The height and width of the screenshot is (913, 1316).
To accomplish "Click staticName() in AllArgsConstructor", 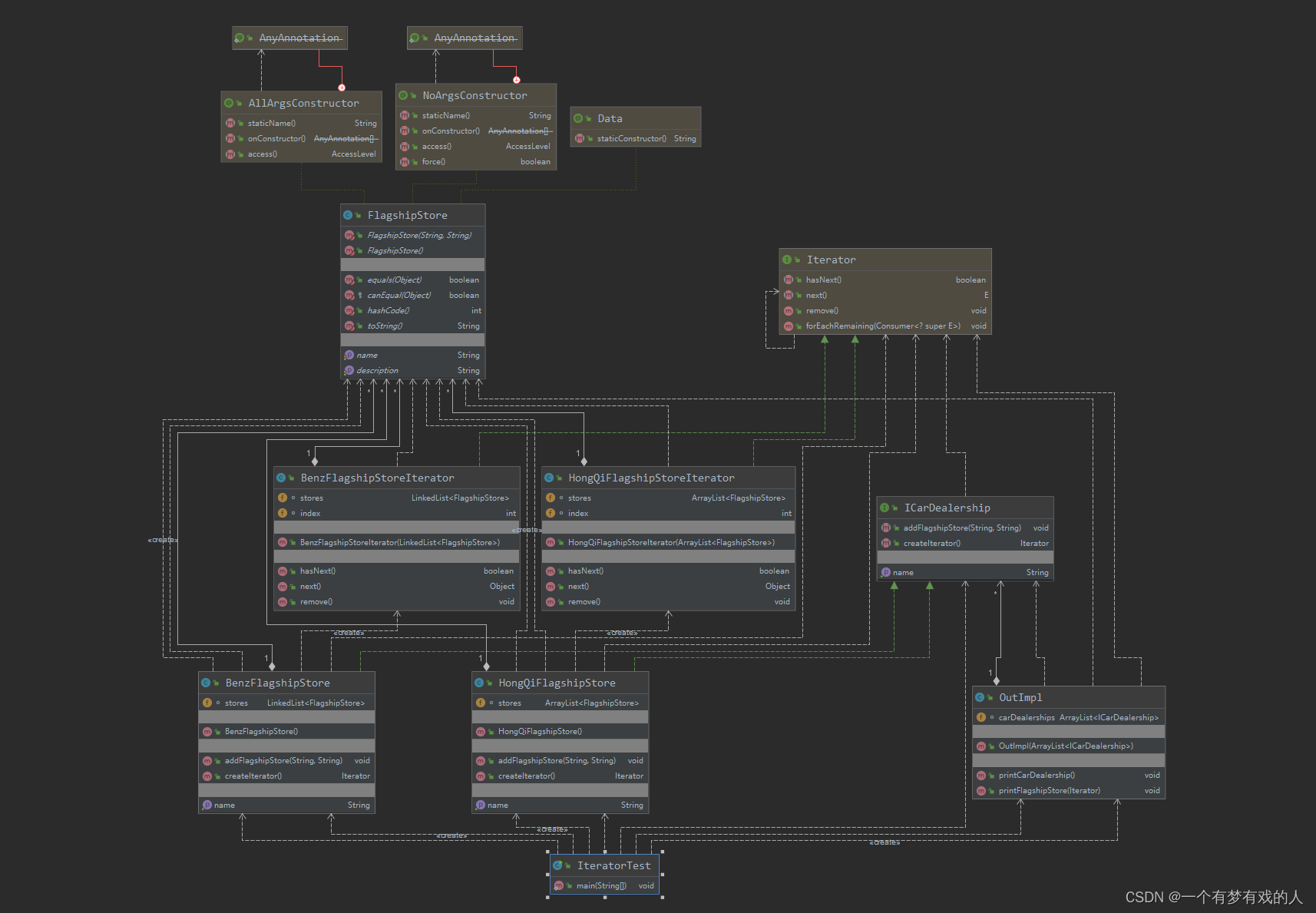I will click(x=301, y=124).
